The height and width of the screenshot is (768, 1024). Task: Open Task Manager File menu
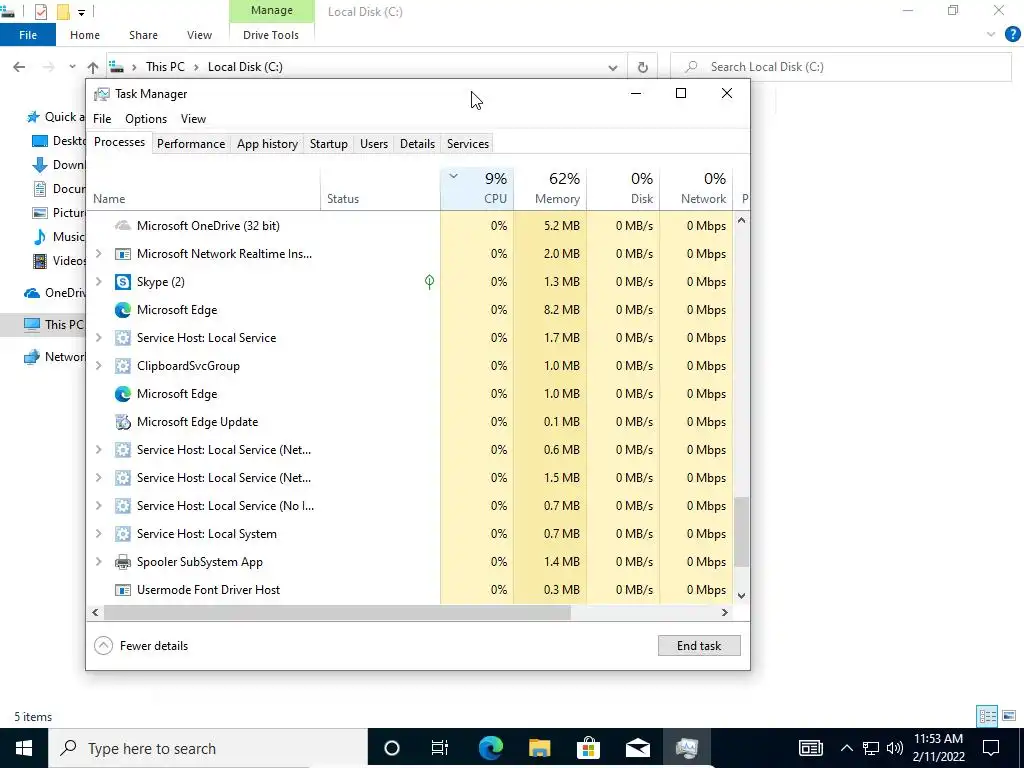(x=102, y=119)
